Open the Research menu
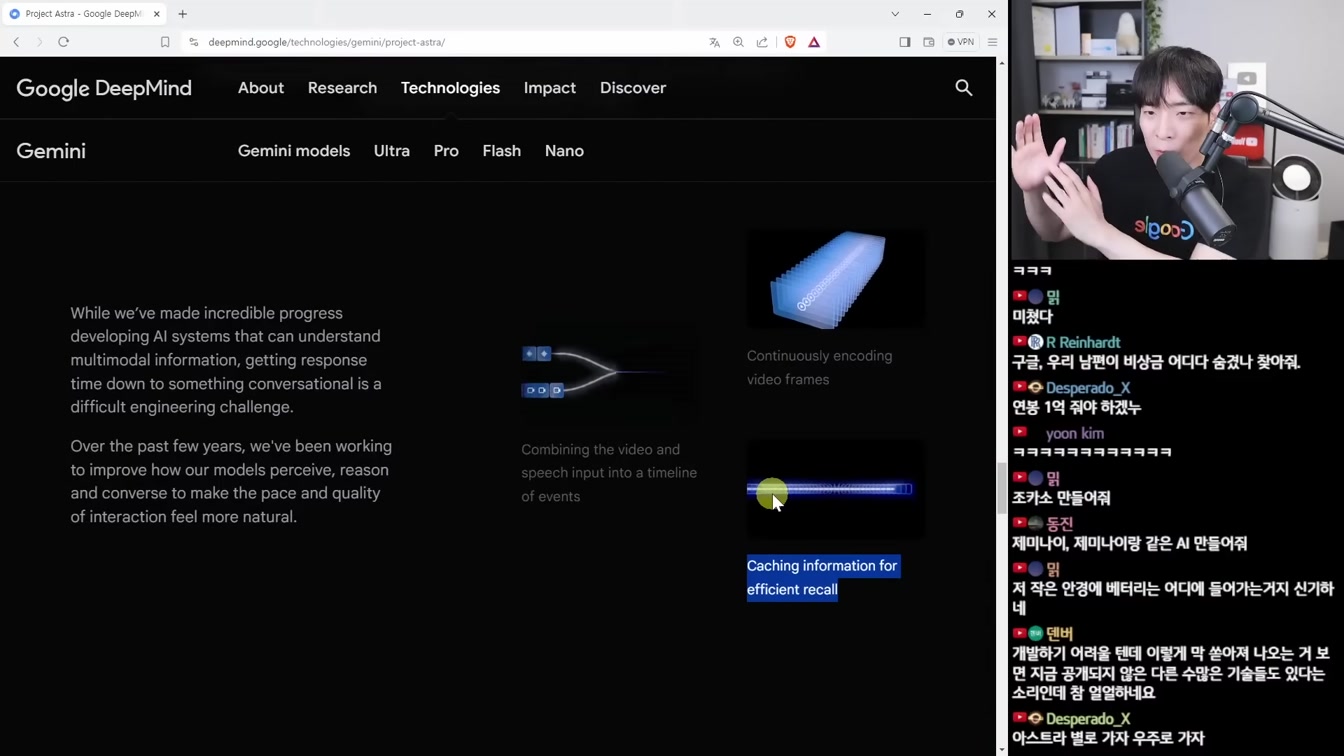This screenshot has width=1344, height=756. [342, 88]
